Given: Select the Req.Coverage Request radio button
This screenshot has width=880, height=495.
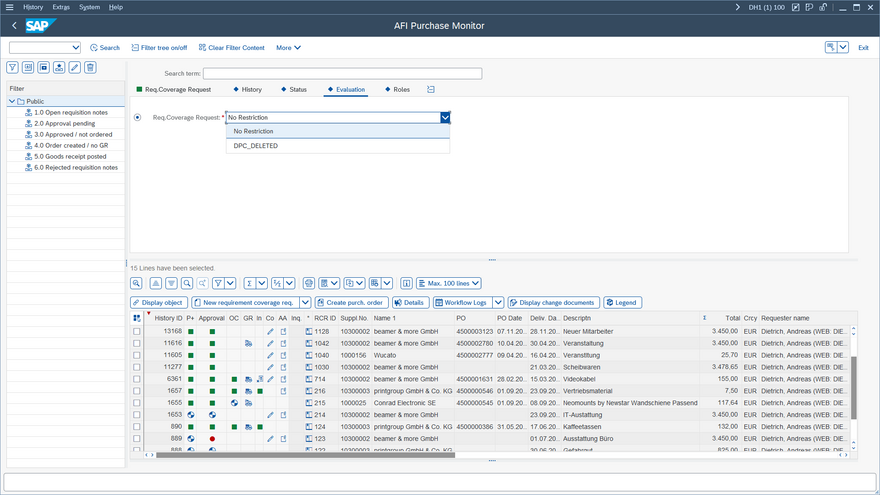Looking at the screenshot, I should 138,117.
